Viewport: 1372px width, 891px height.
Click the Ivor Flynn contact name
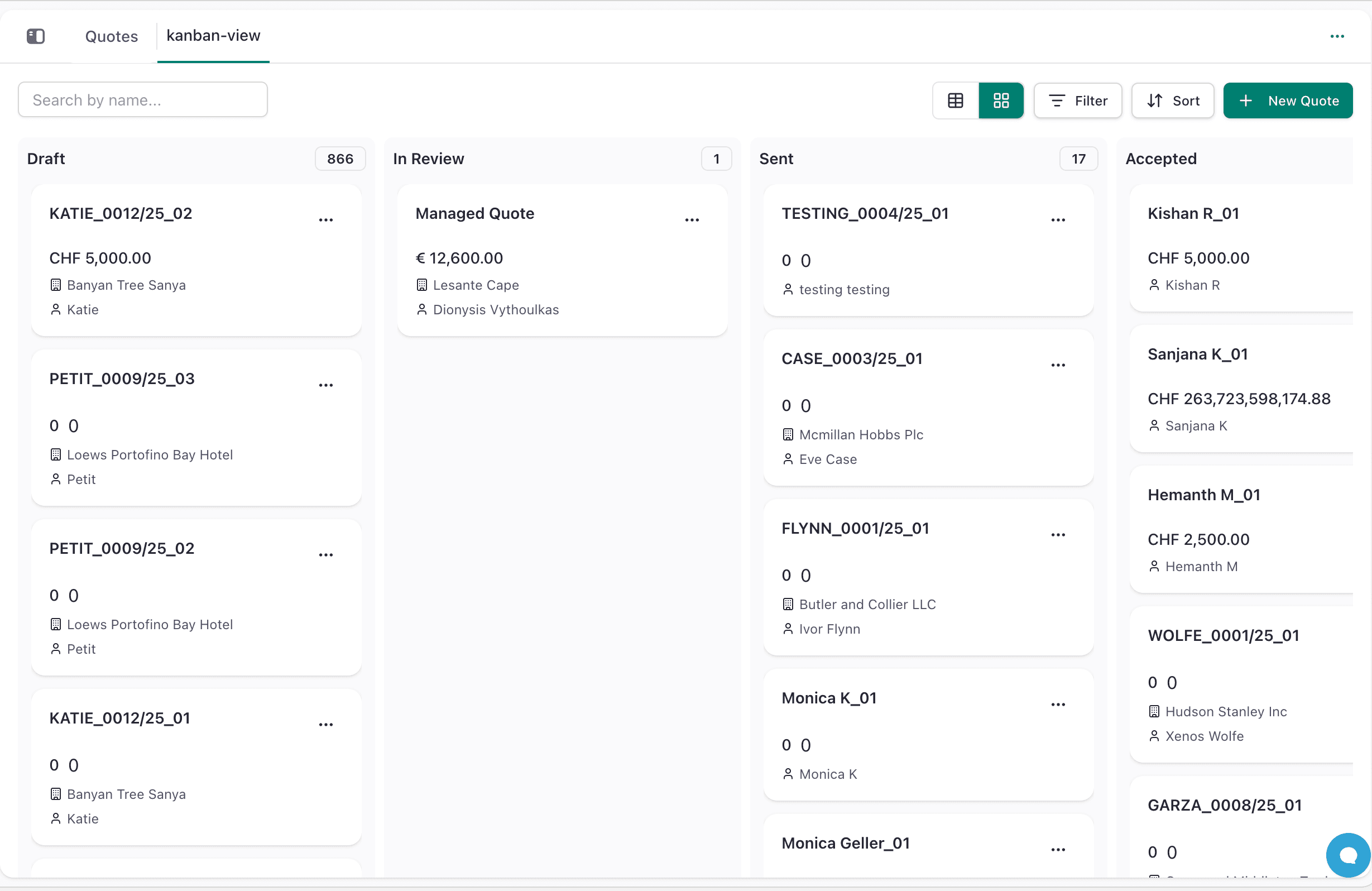coord(829,629)
